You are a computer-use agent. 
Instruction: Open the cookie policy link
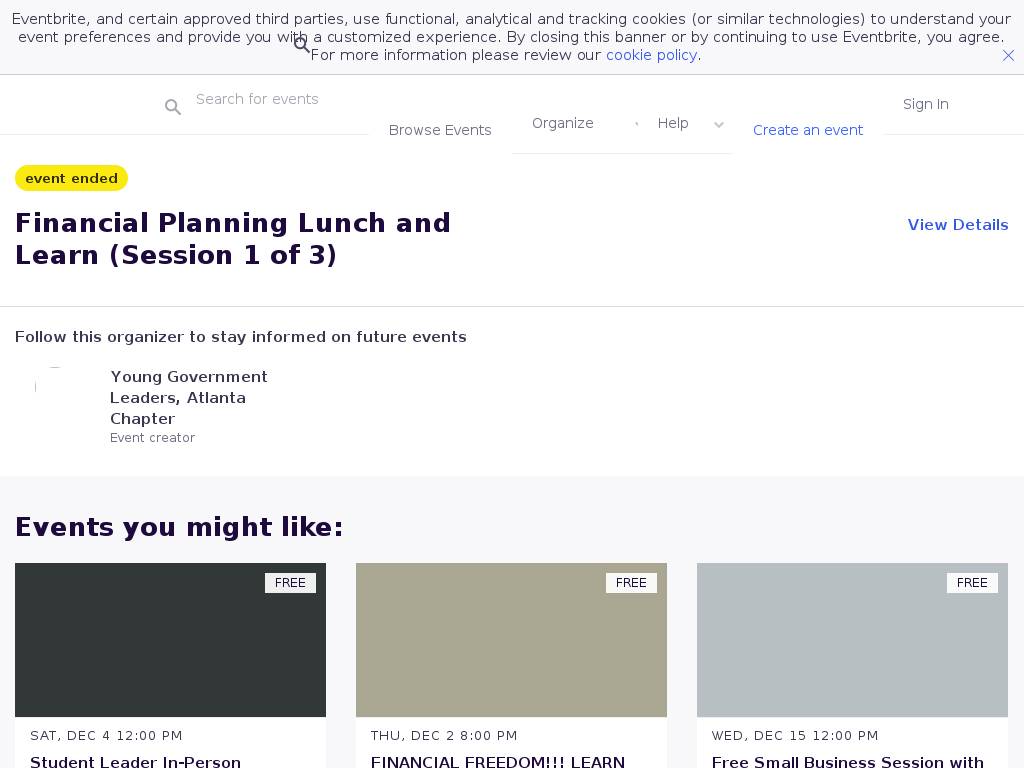[651, 55]
